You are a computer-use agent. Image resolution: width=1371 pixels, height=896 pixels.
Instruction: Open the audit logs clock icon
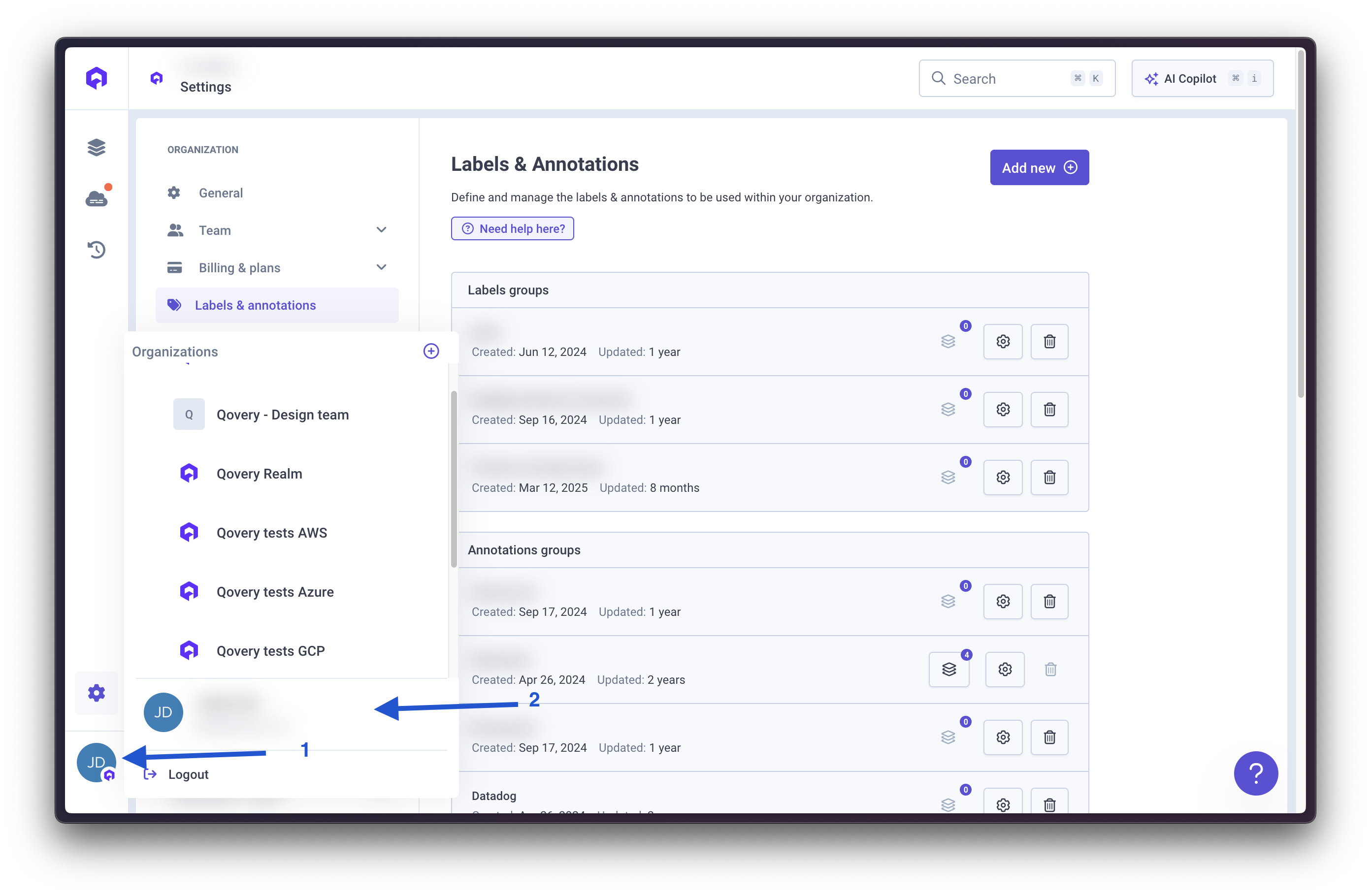click(x=96, y=249)
